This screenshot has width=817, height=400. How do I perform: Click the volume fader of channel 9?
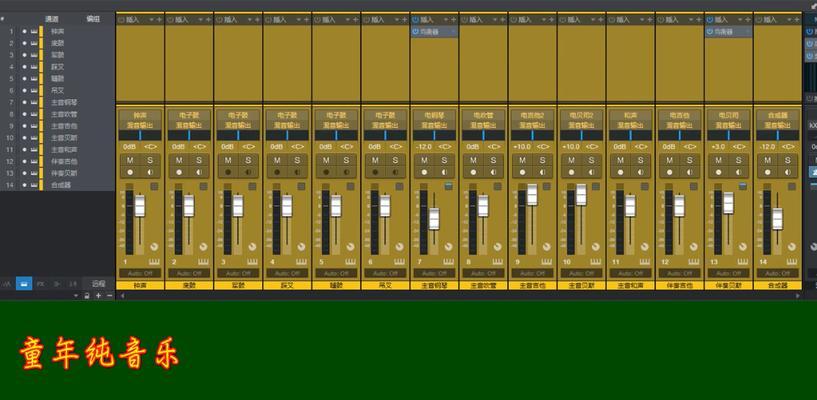tap(532, 194)
